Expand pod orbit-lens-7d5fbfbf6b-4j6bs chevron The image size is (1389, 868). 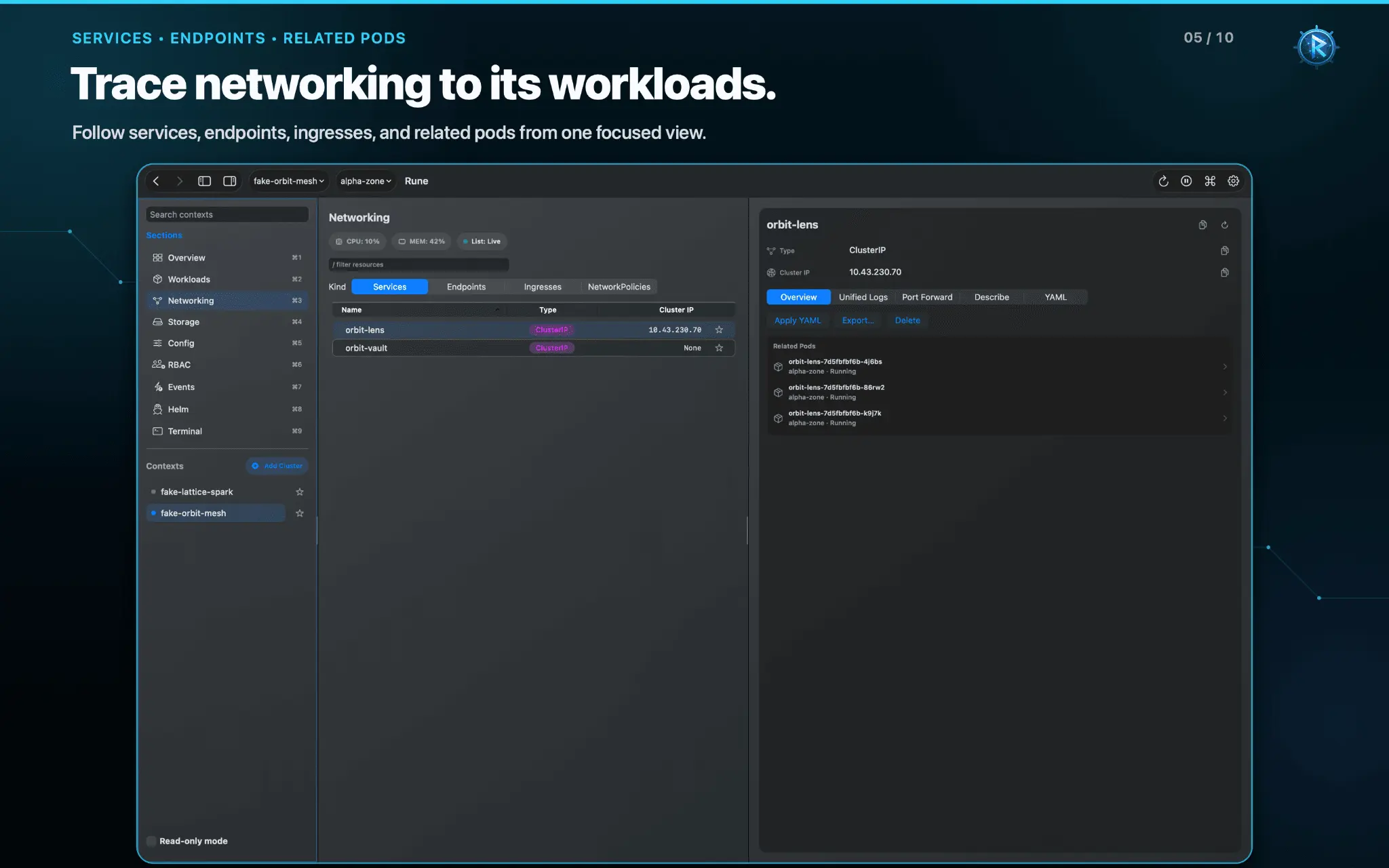coord(1225,367)
